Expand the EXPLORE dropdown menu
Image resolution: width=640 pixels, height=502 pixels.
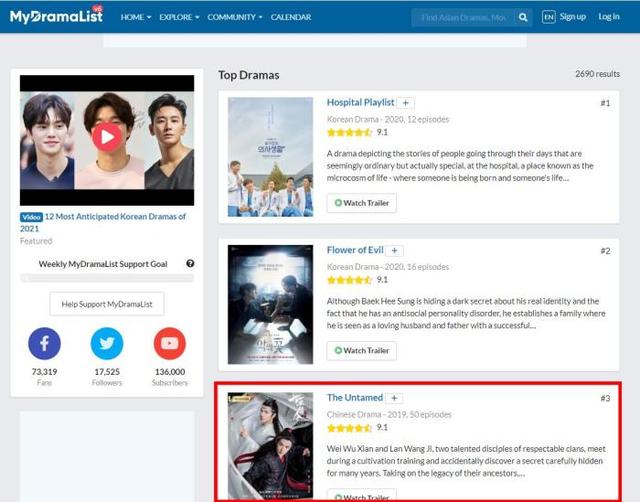(x=179, y=17)
